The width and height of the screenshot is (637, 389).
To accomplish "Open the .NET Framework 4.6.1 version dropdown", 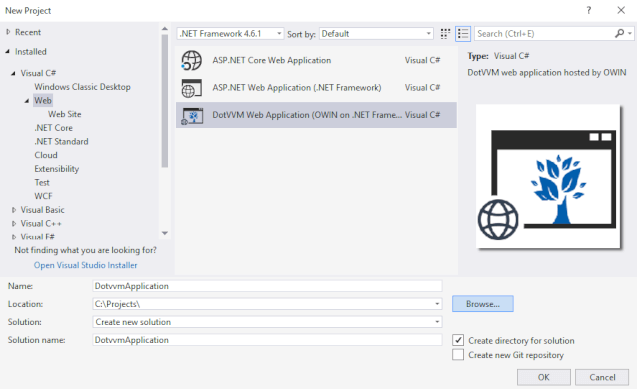I will 230,34.
